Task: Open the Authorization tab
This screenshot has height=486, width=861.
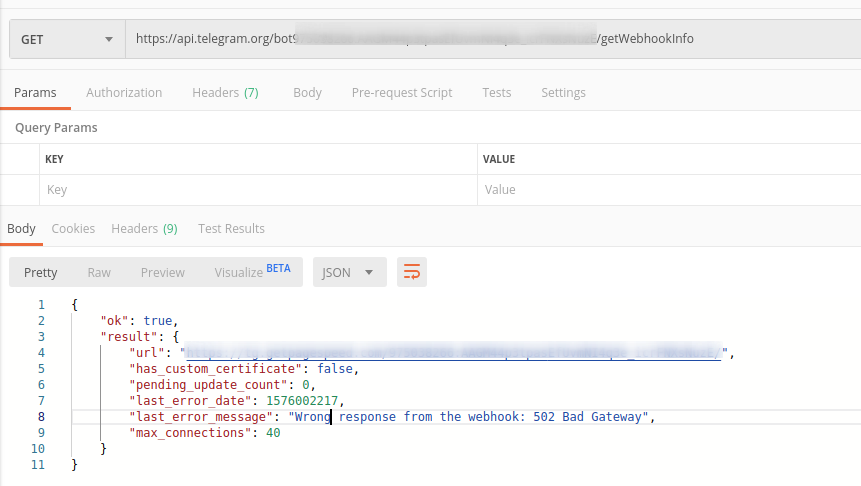Action: pos(124,92)
